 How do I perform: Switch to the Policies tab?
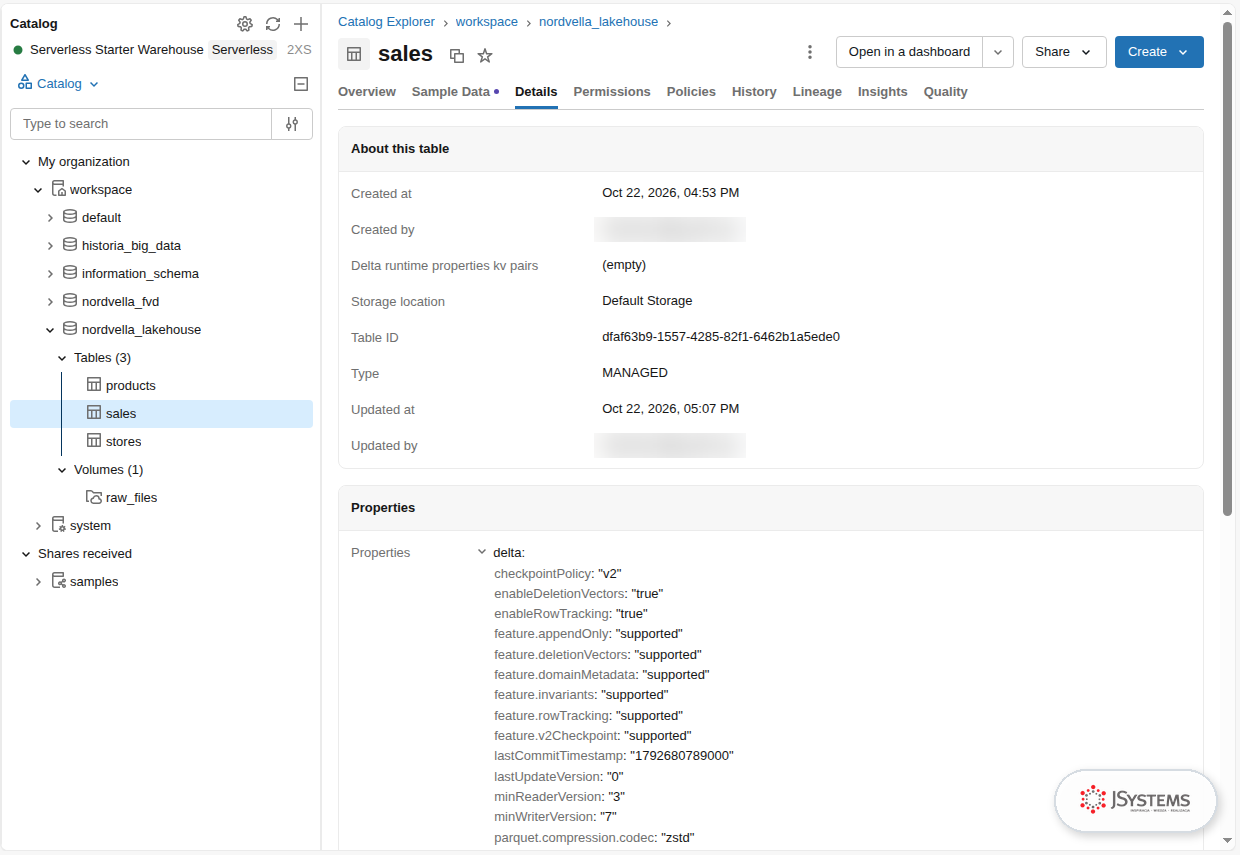click(691, 92)
